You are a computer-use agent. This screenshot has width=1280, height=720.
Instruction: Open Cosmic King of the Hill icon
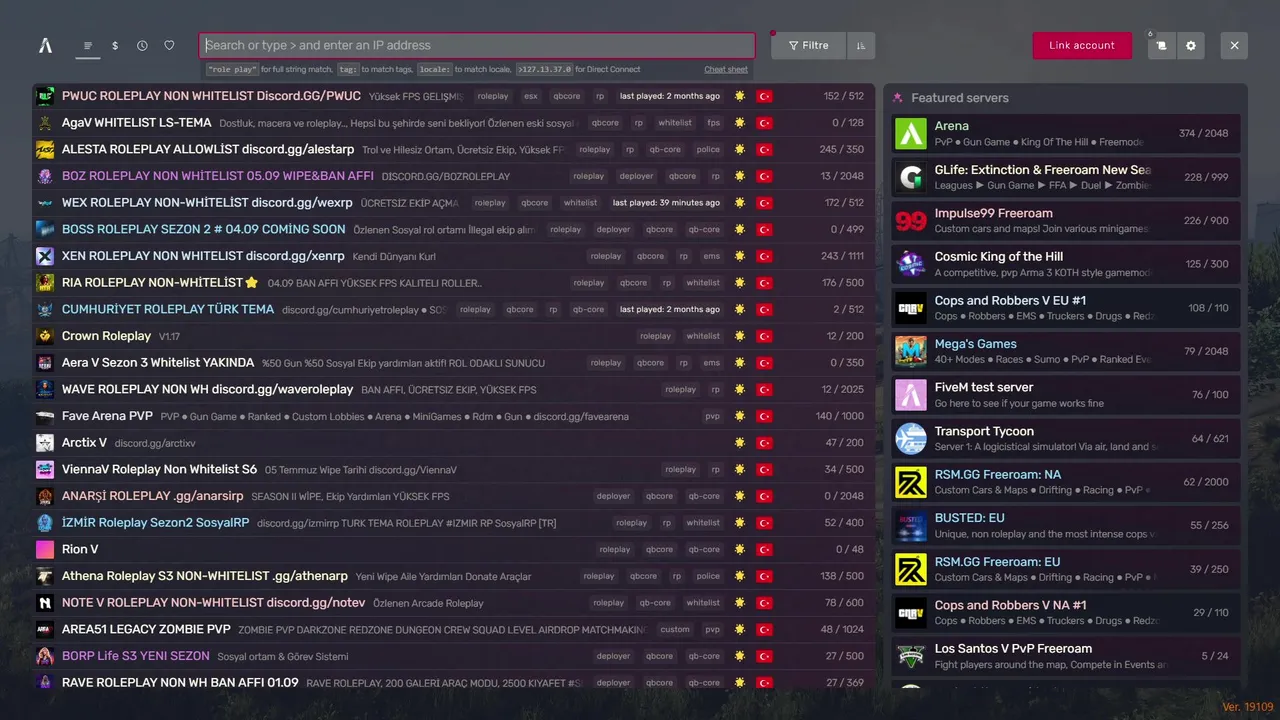point(911,264)
